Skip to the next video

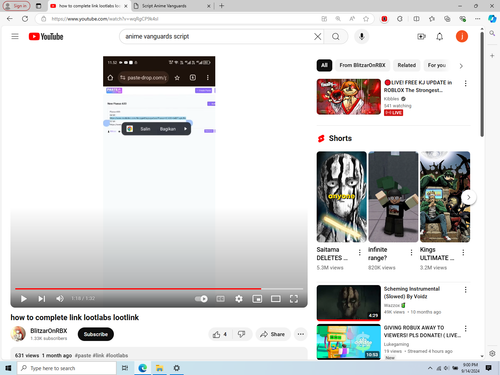tap(41, 299)
